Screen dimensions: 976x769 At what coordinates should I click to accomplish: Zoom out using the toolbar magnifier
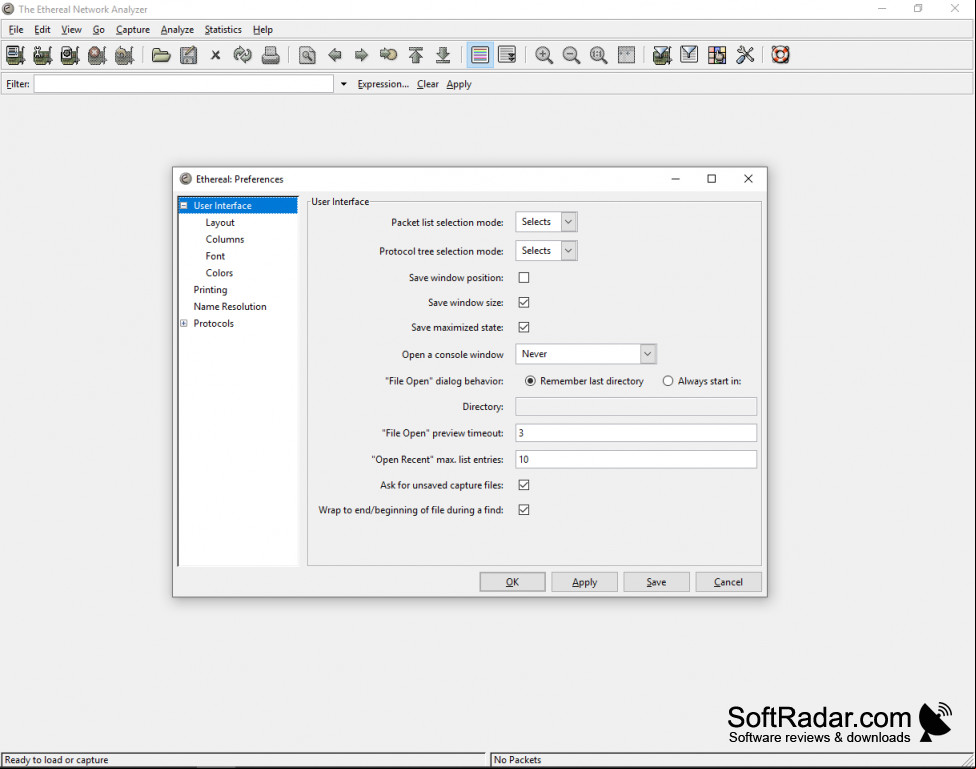(x=571, y=55)
